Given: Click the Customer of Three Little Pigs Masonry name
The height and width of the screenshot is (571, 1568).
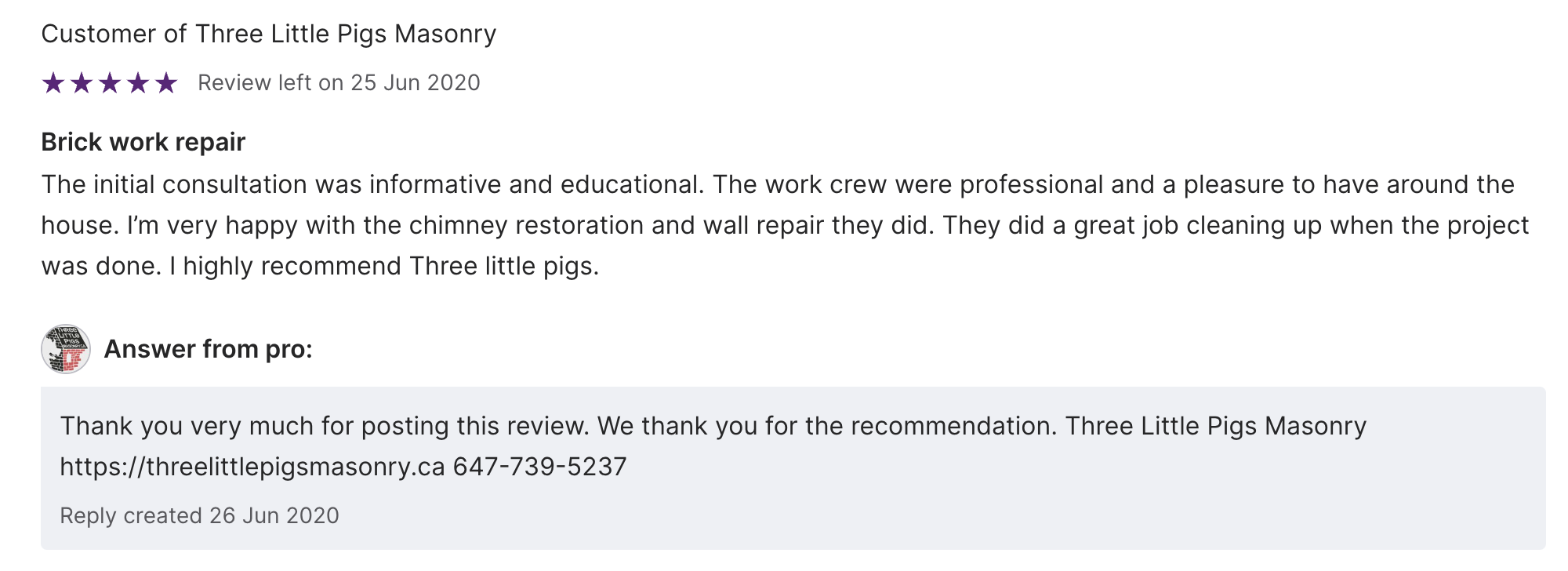Looking at the screenshot, I should tap(268, 34).
